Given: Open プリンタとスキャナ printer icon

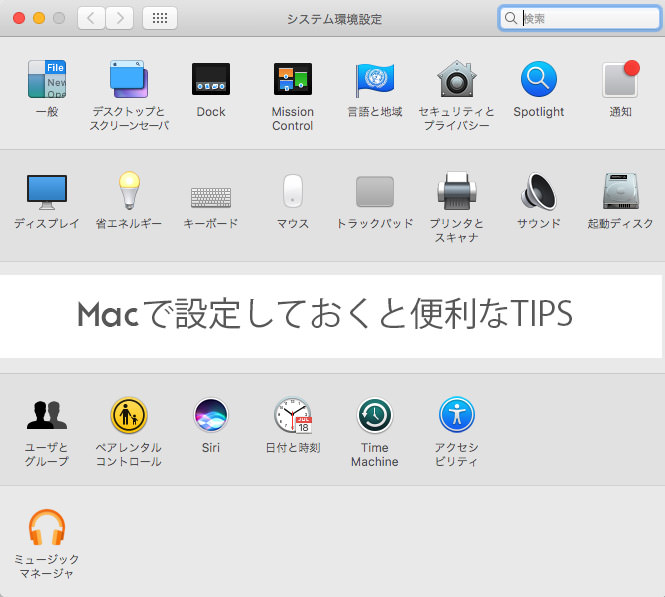Looking at the screenshot, I should (x=457, y=191).
